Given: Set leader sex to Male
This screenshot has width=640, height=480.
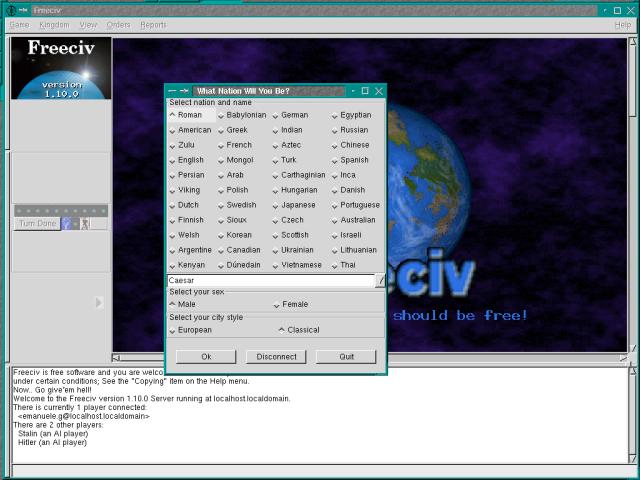Looking at the screenshot, I should point(182,304).
